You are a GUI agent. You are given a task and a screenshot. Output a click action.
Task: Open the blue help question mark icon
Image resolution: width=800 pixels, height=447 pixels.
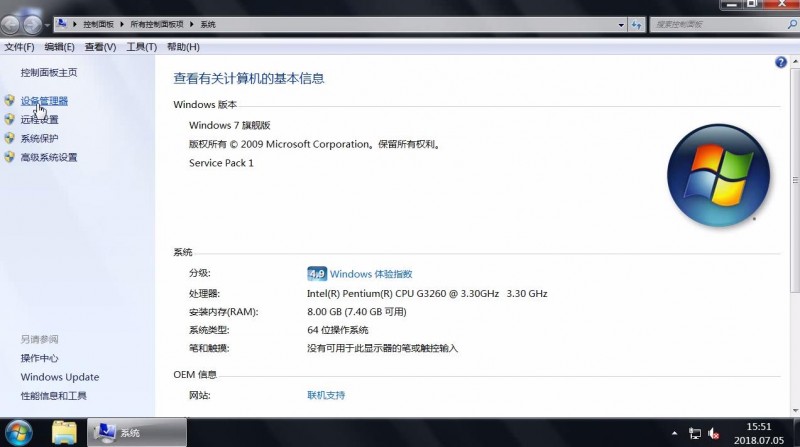(781, 62)
